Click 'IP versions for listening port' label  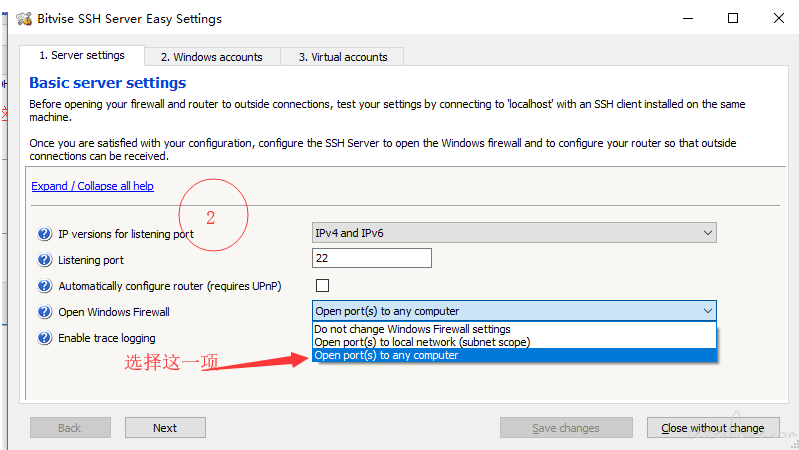(x=126, y=234)
